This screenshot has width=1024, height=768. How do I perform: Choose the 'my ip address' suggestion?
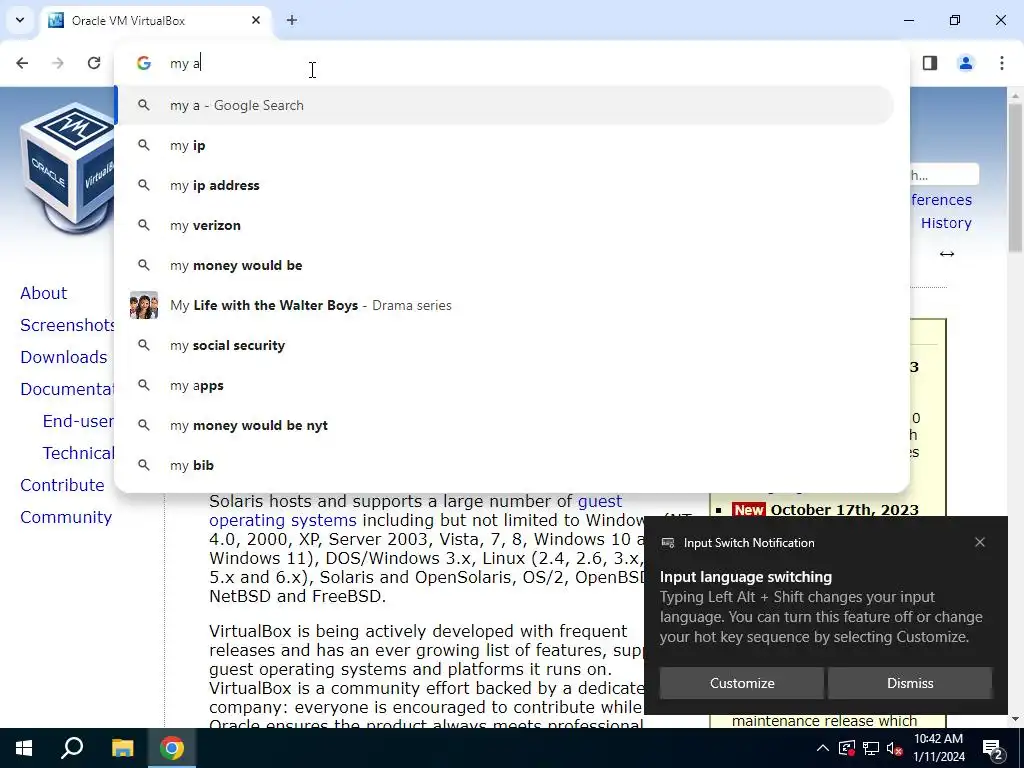tap(504, 185)
